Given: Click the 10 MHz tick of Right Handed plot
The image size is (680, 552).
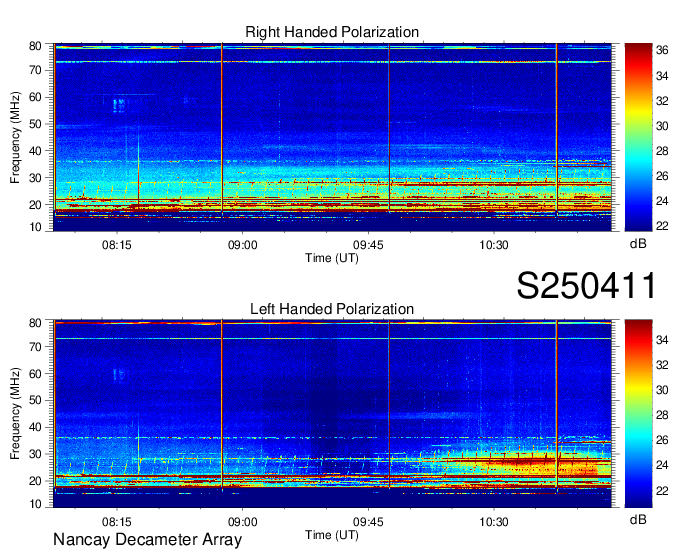Looking at the screenshot, I should click(x=35, y=227).
